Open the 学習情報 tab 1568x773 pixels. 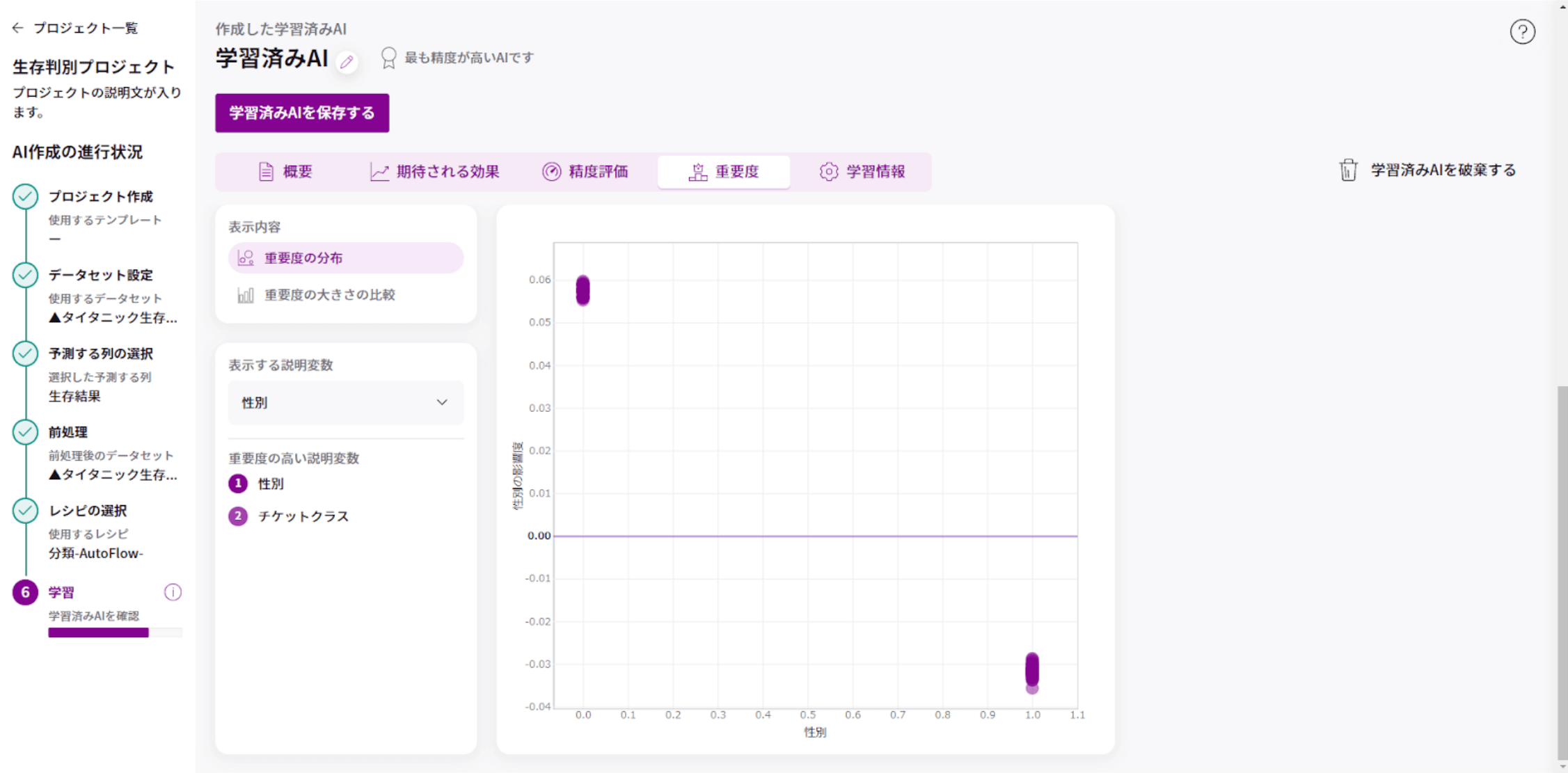(862, 172)
